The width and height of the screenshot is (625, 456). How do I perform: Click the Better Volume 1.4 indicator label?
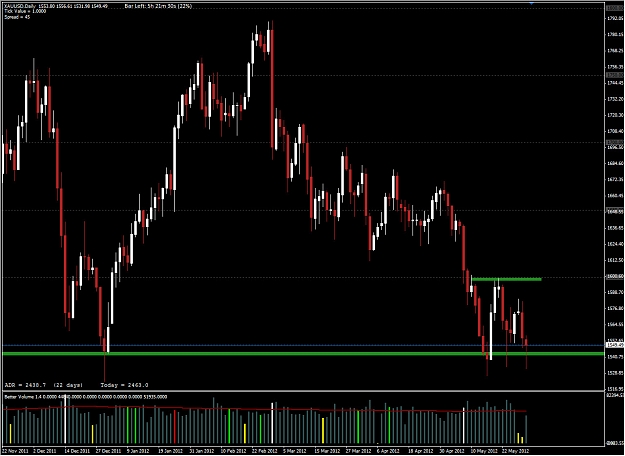86,397
